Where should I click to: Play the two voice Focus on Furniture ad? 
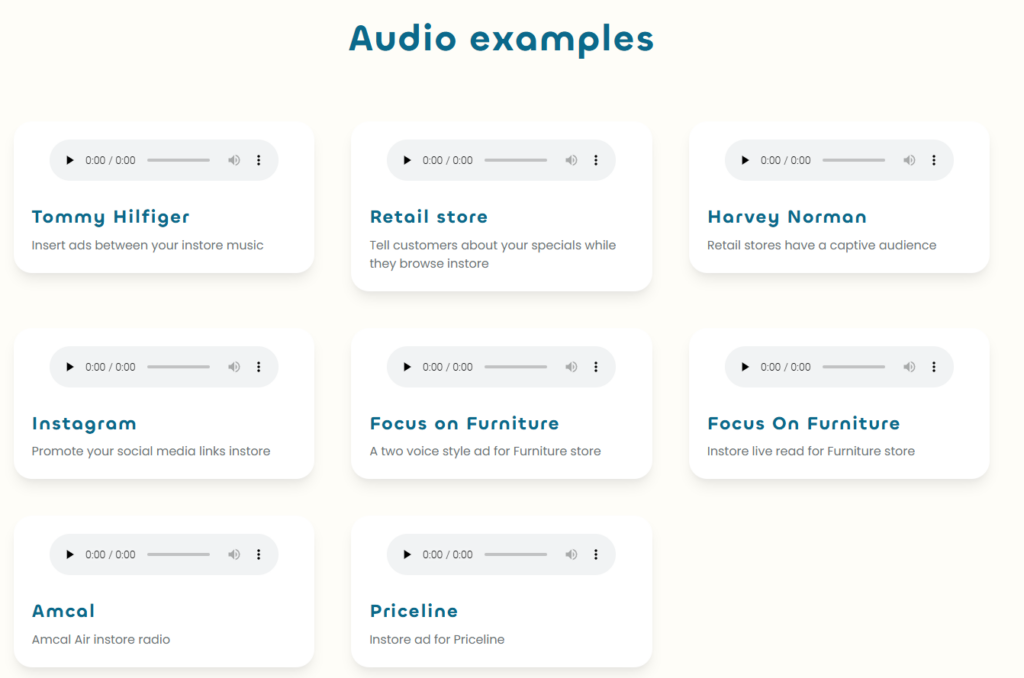pos(407,367)
